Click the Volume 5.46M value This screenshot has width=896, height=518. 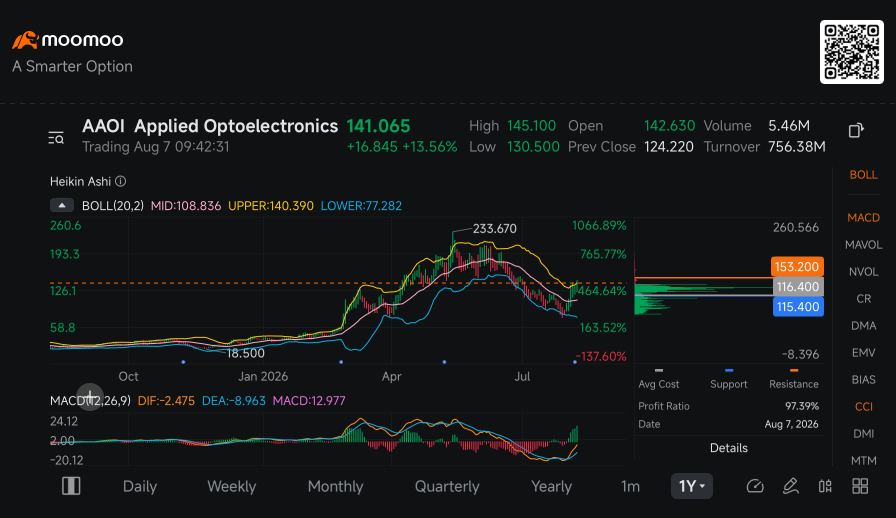pyautogui.click(x=789, y=126)
